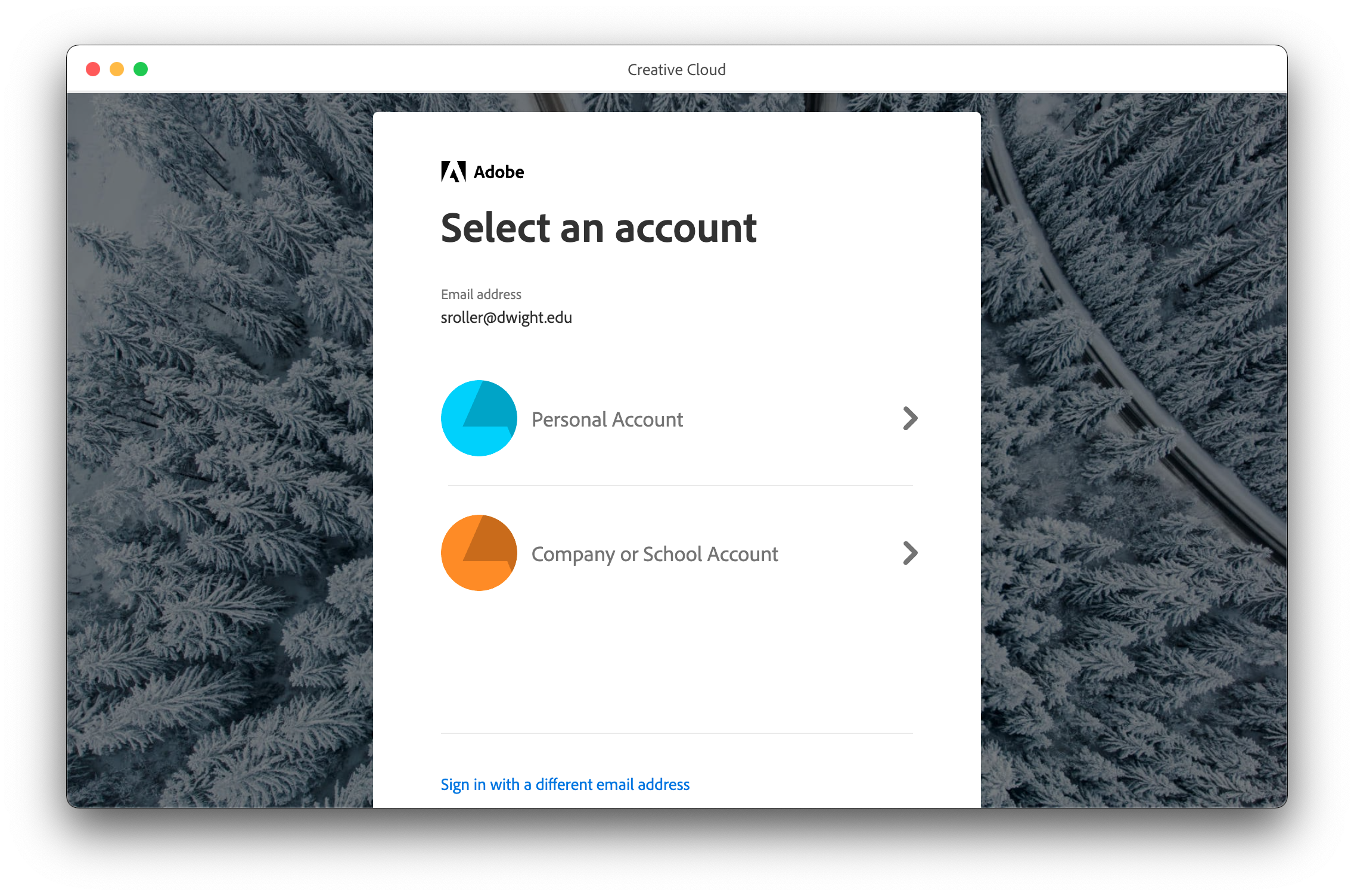Click the Email address field label
Viewport: 1354px width, 896px height.
481,294
